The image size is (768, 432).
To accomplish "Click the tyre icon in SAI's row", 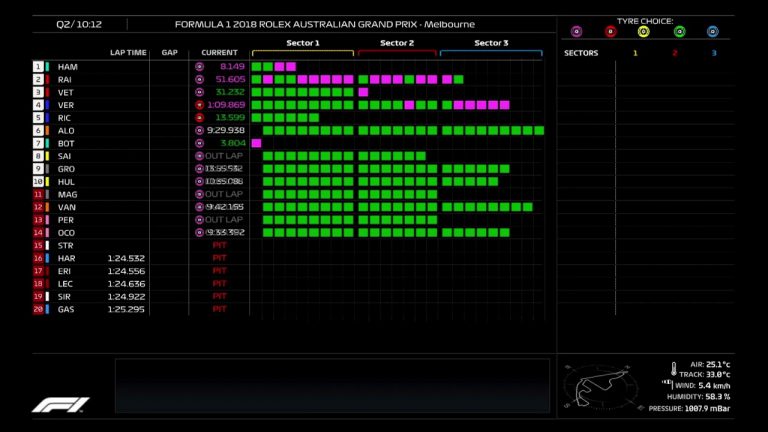I will tap(199, 156).
